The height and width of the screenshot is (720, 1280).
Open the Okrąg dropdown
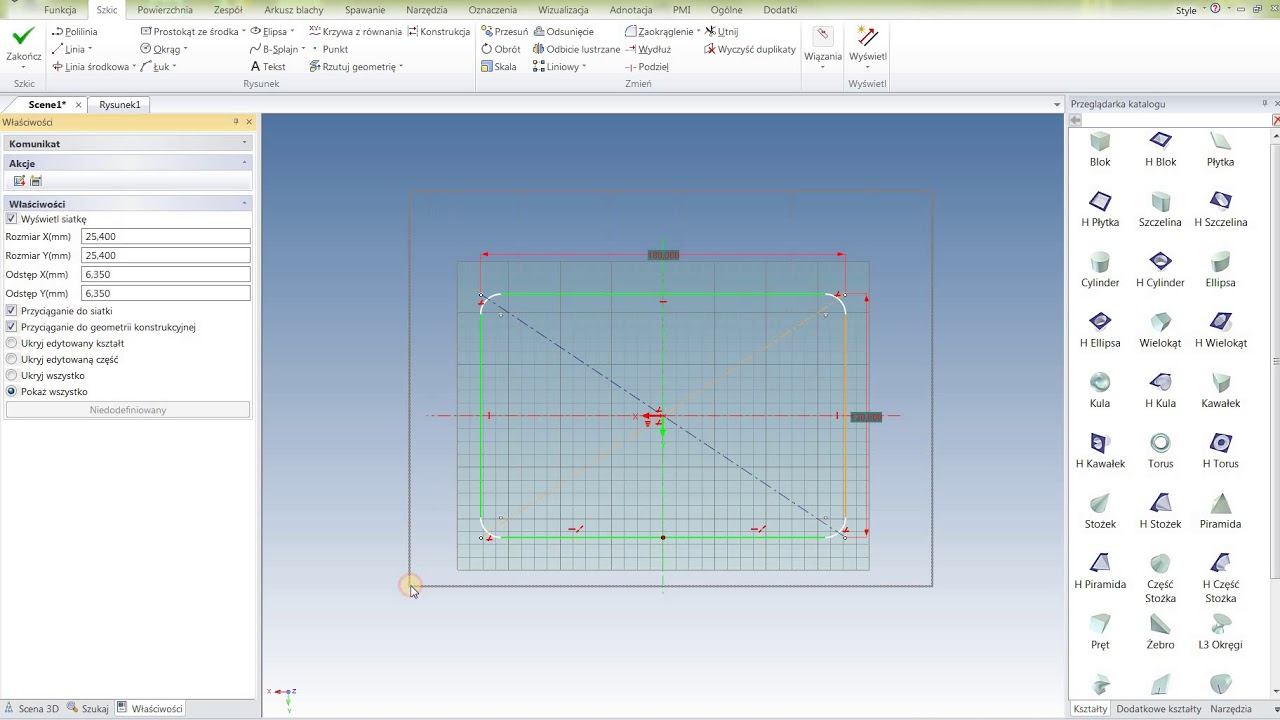[x=186, y=49]
